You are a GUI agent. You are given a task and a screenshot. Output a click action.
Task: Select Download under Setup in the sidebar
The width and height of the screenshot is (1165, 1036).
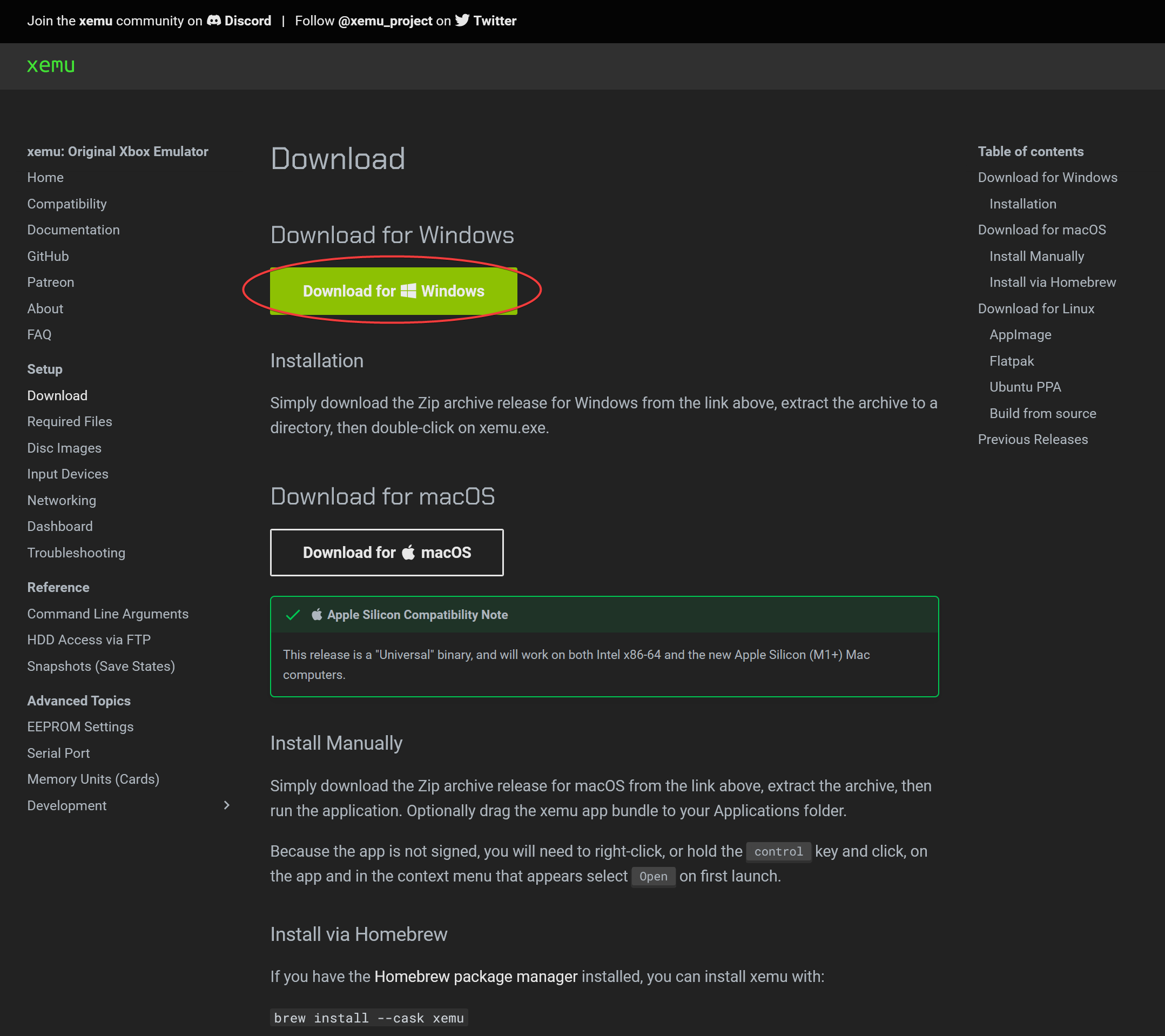(x=58, y=396)
